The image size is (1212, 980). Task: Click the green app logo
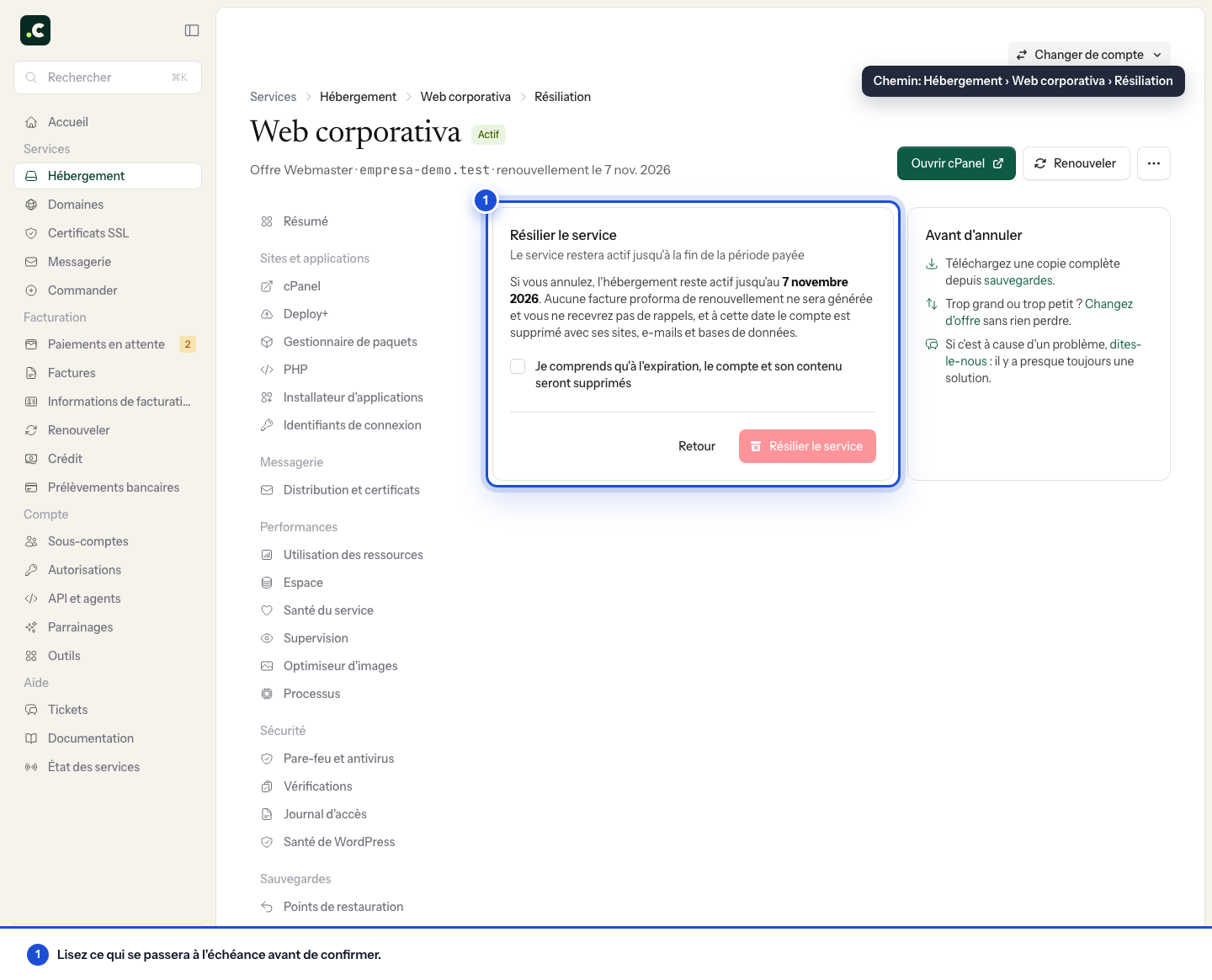point(35,30)
